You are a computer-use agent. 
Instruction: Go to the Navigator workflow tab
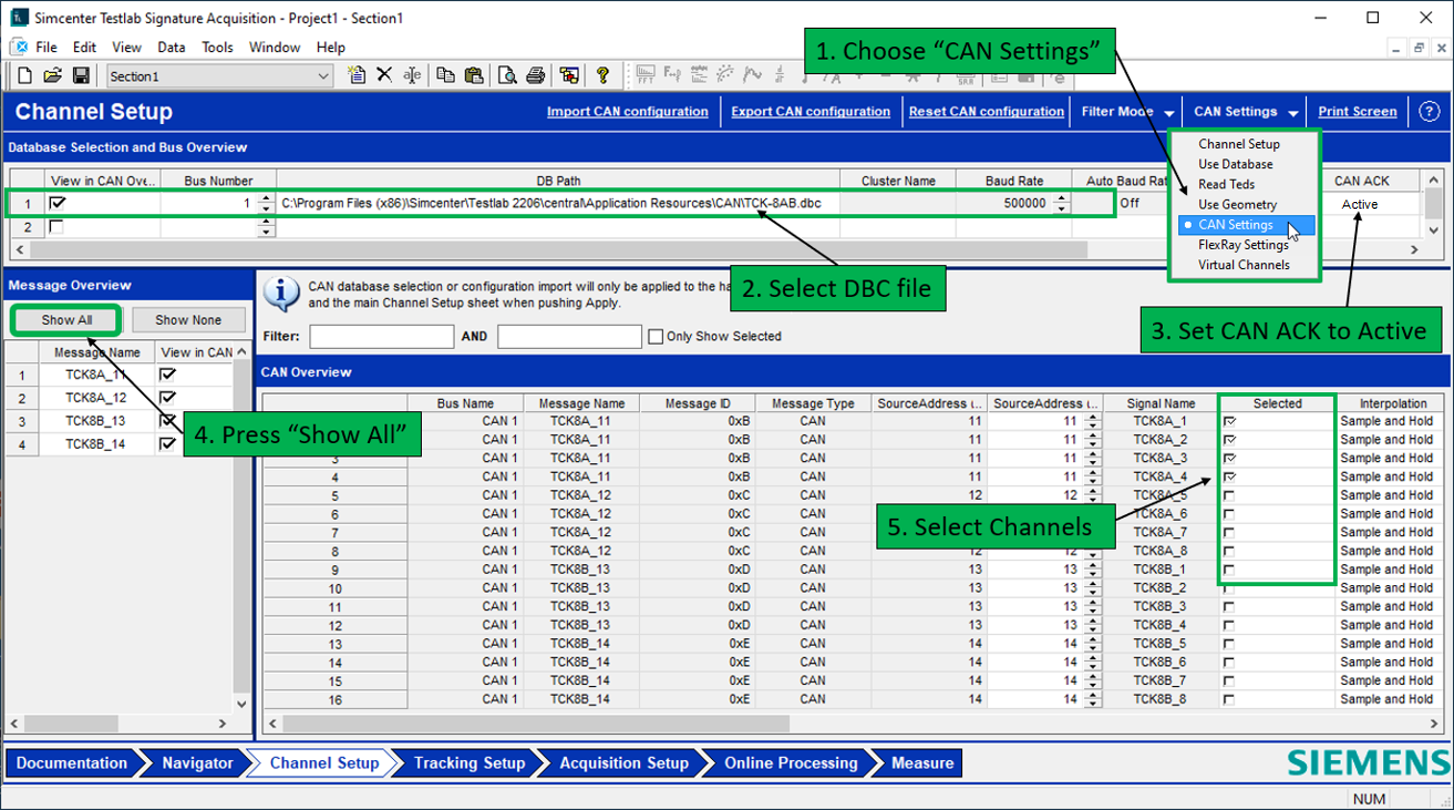[x=197, y=764]
